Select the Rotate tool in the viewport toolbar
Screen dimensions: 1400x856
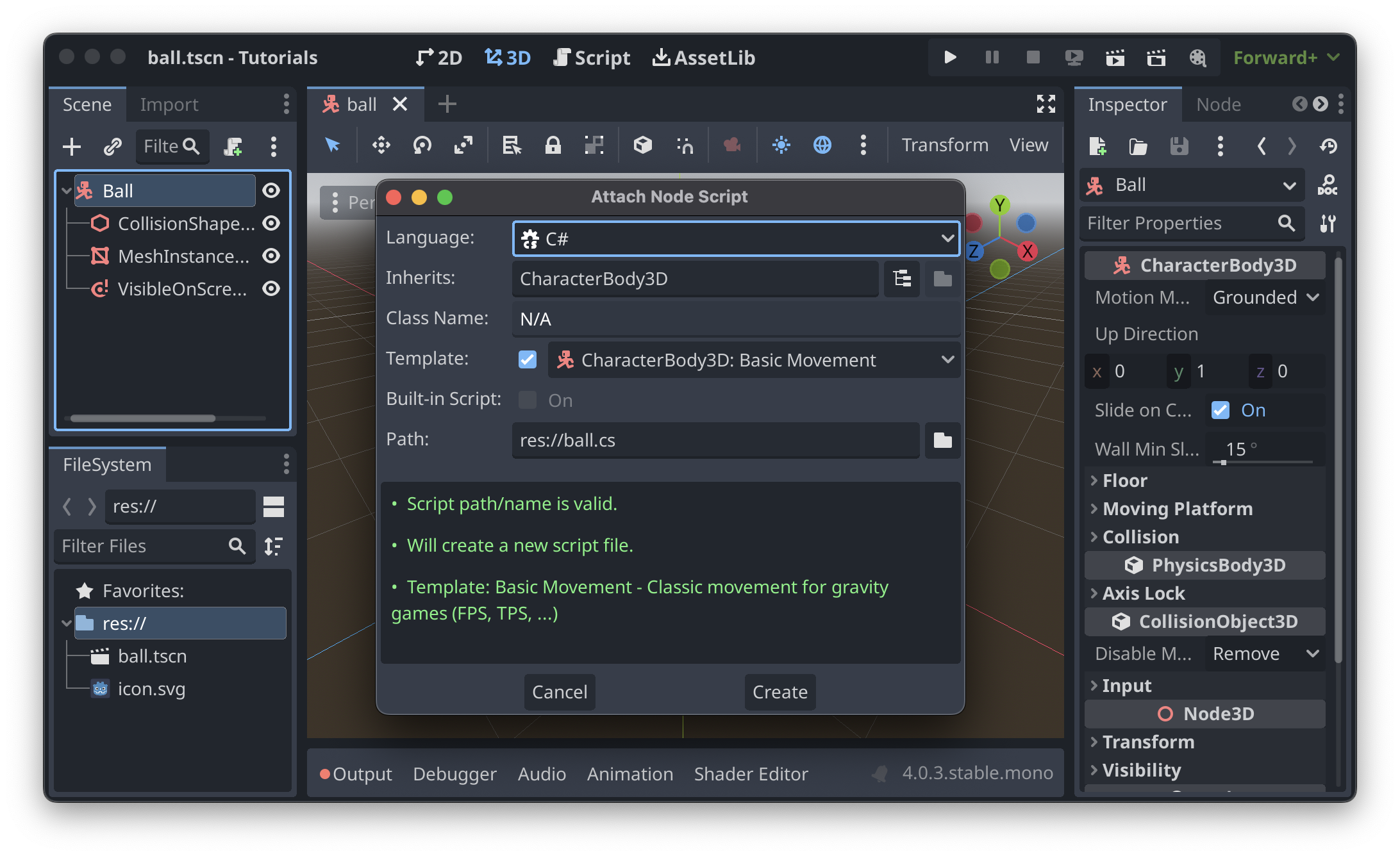click(422, 145)
